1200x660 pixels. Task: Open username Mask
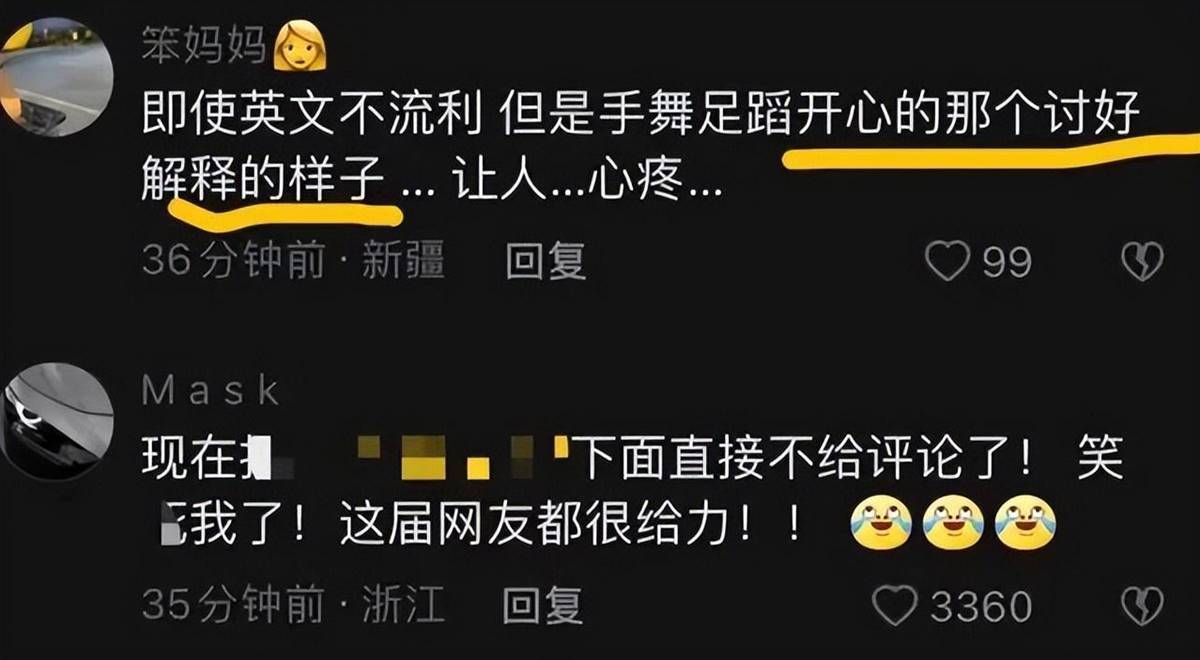pos(211,392)
